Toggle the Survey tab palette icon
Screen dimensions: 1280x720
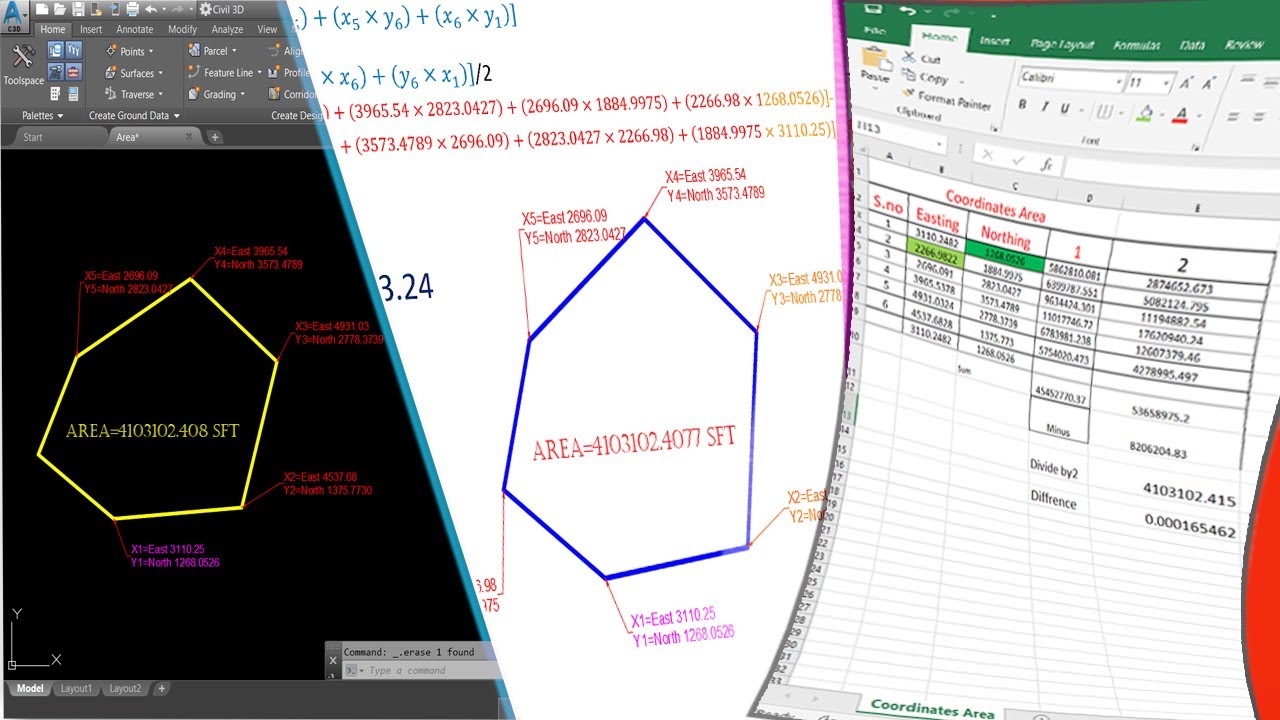pos(55,72)
